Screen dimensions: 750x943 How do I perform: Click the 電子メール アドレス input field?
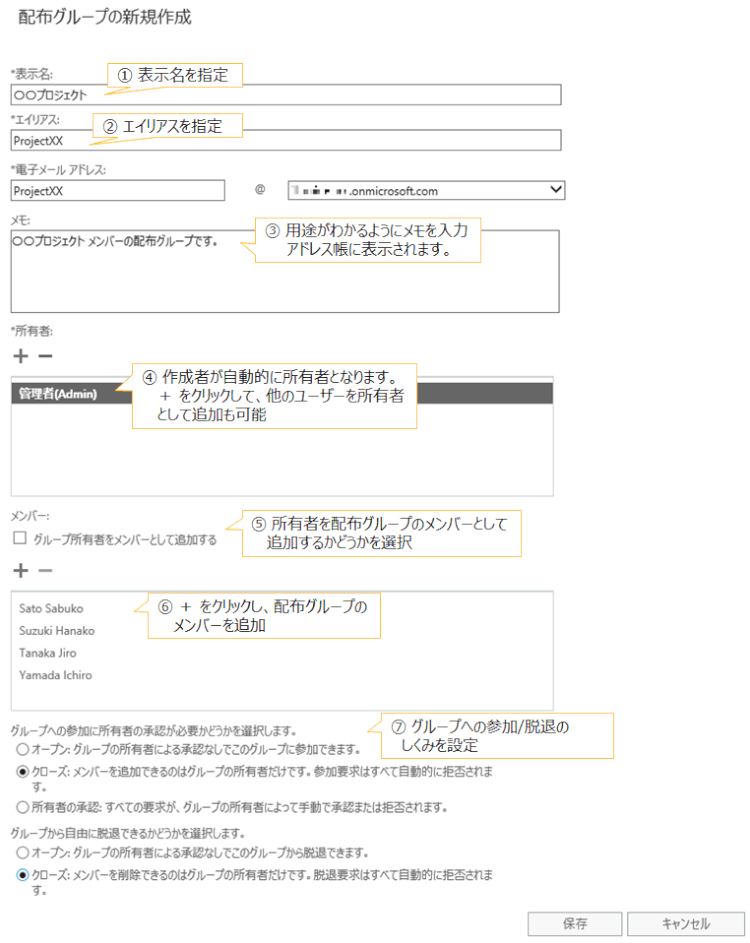118,191
